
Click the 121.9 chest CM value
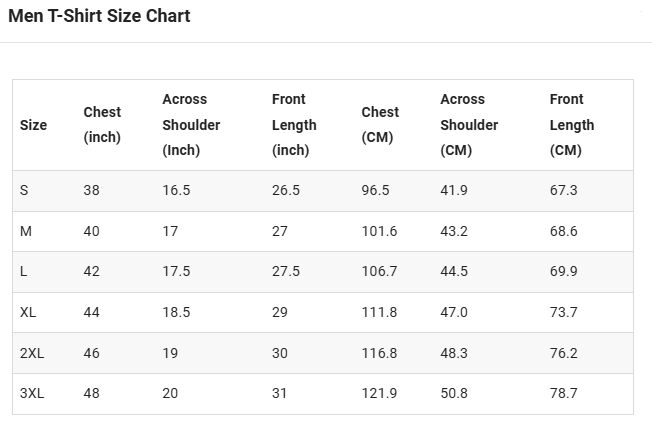click(379, 393)
